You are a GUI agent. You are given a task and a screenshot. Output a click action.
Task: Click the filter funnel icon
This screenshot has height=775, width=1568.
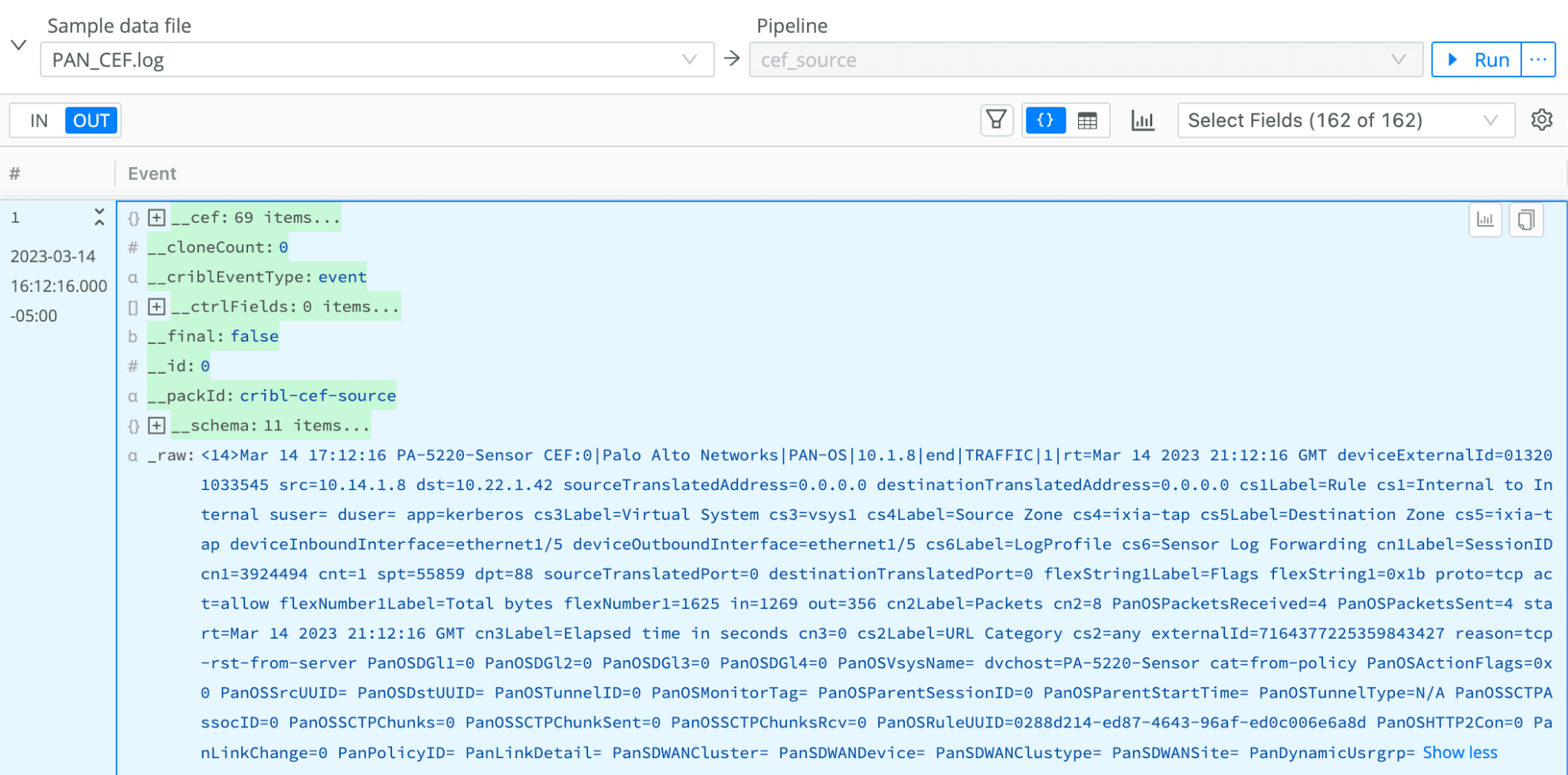(996, 120)
